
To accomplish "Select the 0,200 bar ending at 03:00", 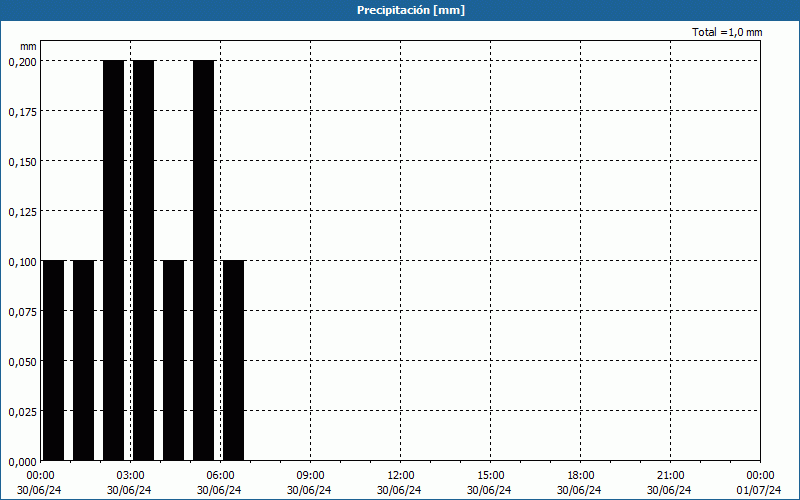I will pyautogui.click(x=114, y=260).
